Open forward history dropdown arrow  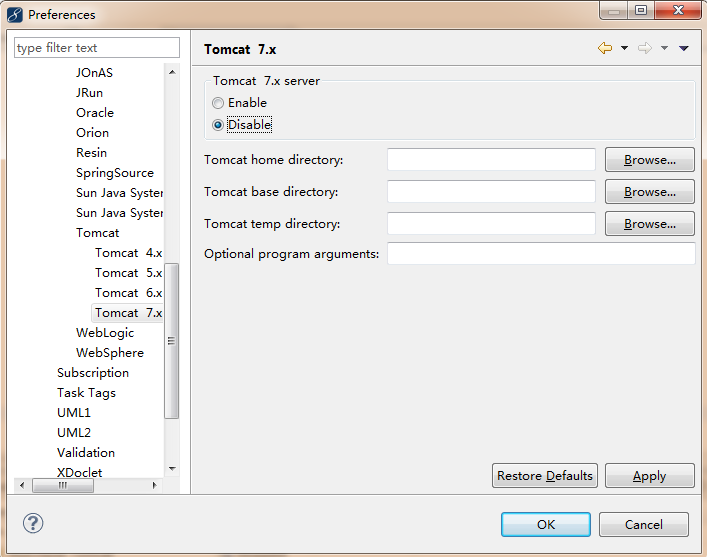pyautogui.click(x=664, y=48)
